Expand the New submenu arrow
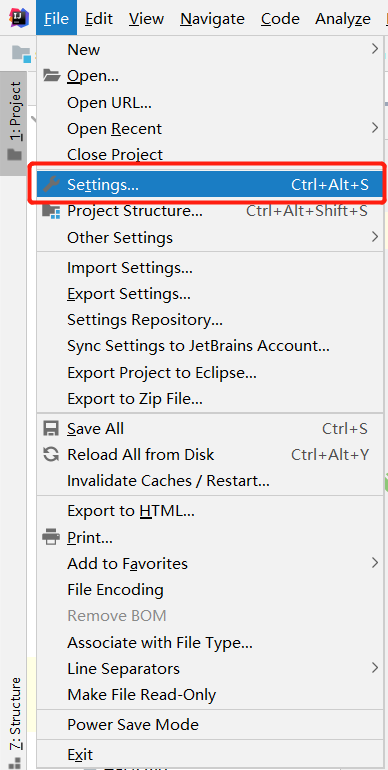Image resolution: width=388 pixels, height=770 pixels. tap(375, 49)
